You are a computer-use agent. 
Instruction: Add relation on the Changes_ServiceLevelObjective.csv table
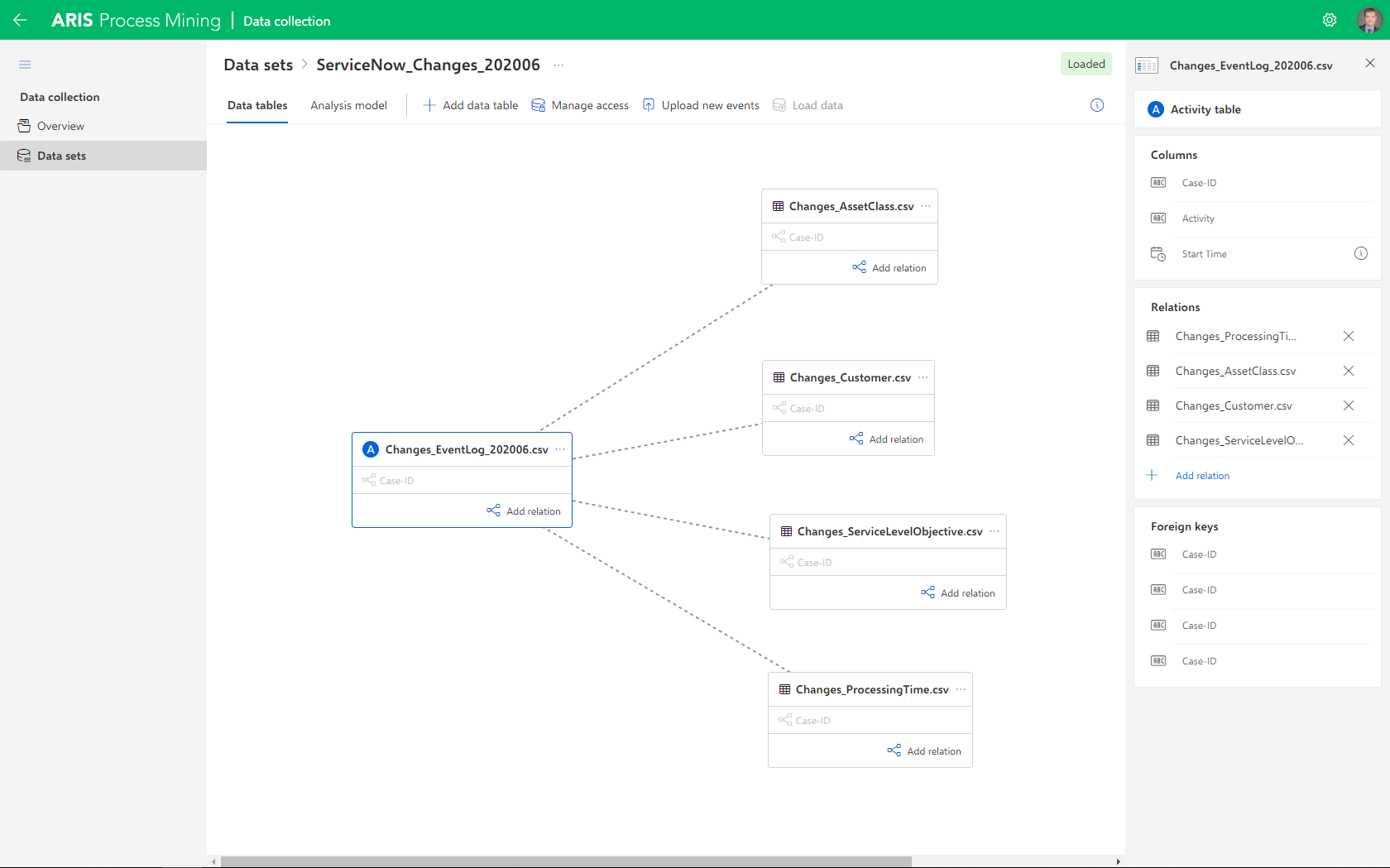(x=958, y=592)
